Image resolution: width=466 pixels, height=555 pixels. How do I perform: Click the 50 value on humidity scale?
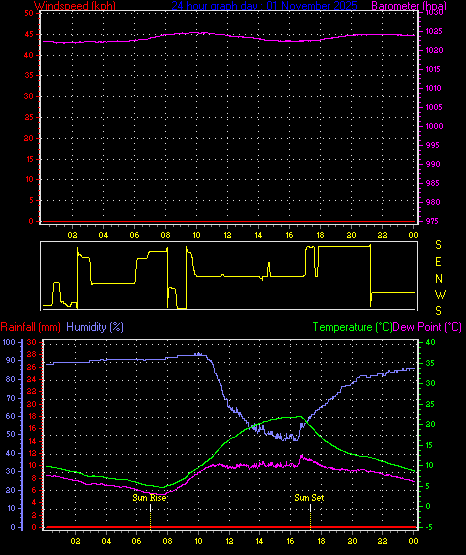(x=11, y=435)
